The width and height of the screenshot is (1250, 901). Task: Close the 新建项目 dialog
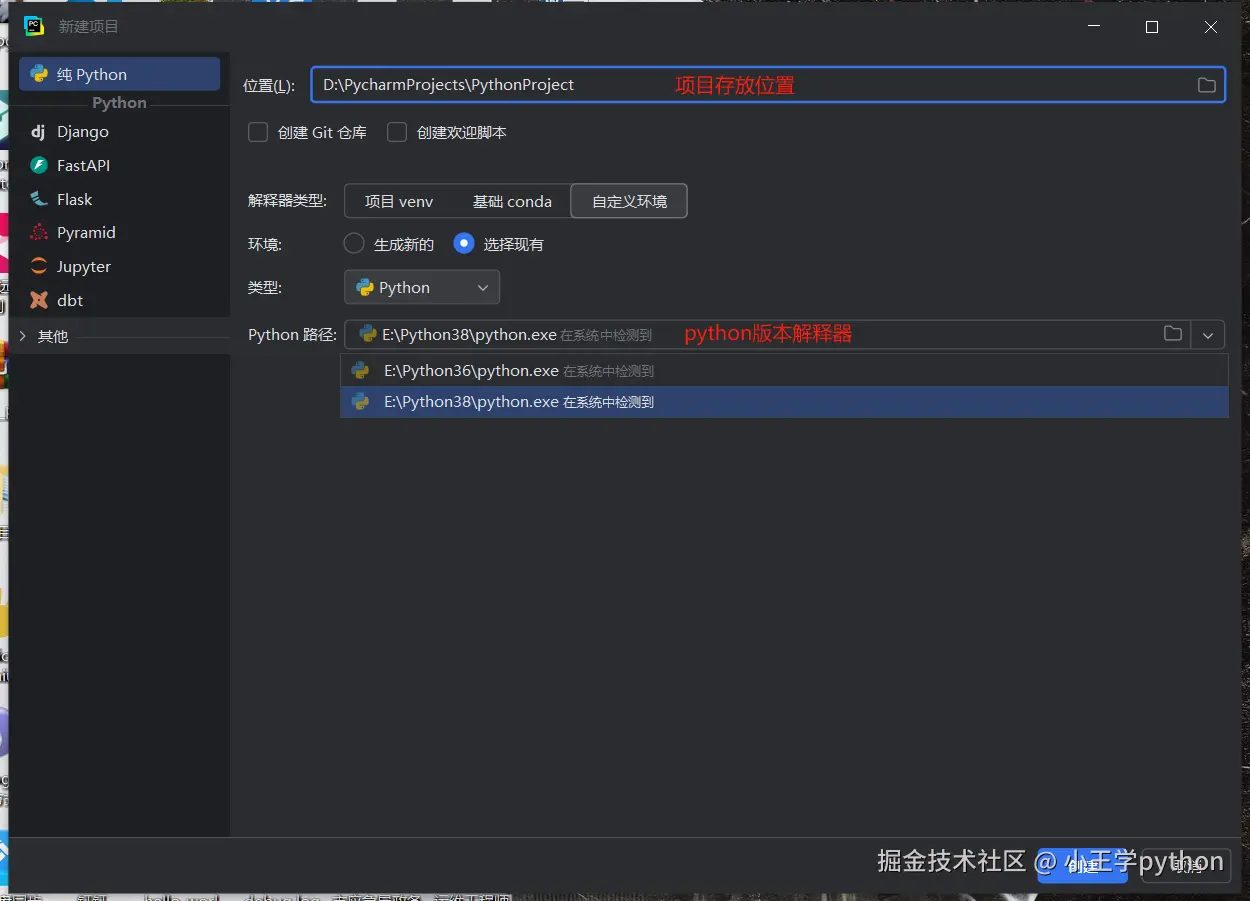coord(1211,27)
